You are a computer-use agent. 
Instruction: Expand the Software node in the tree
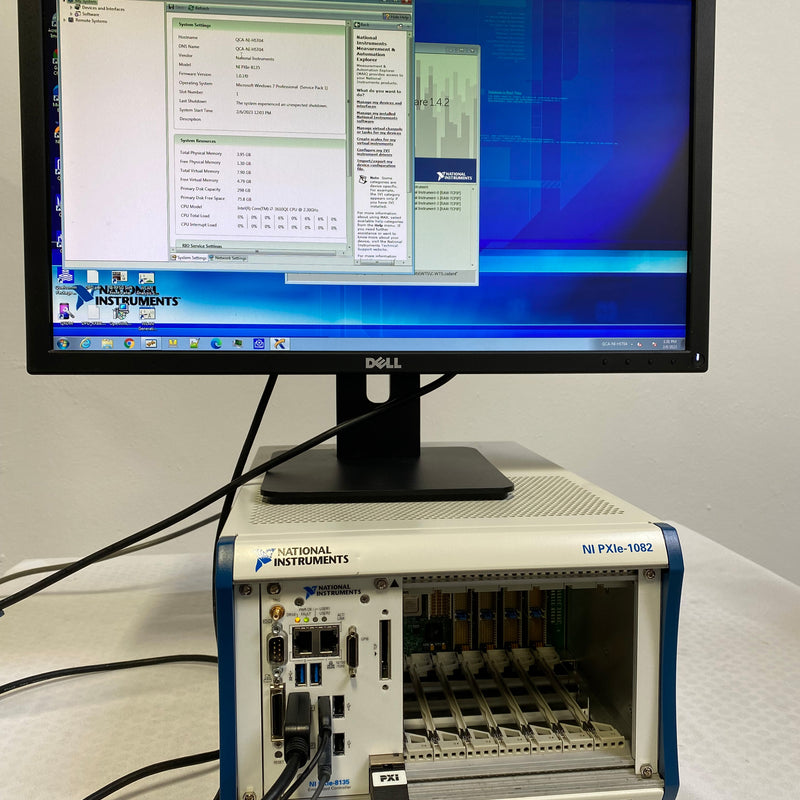71,14
